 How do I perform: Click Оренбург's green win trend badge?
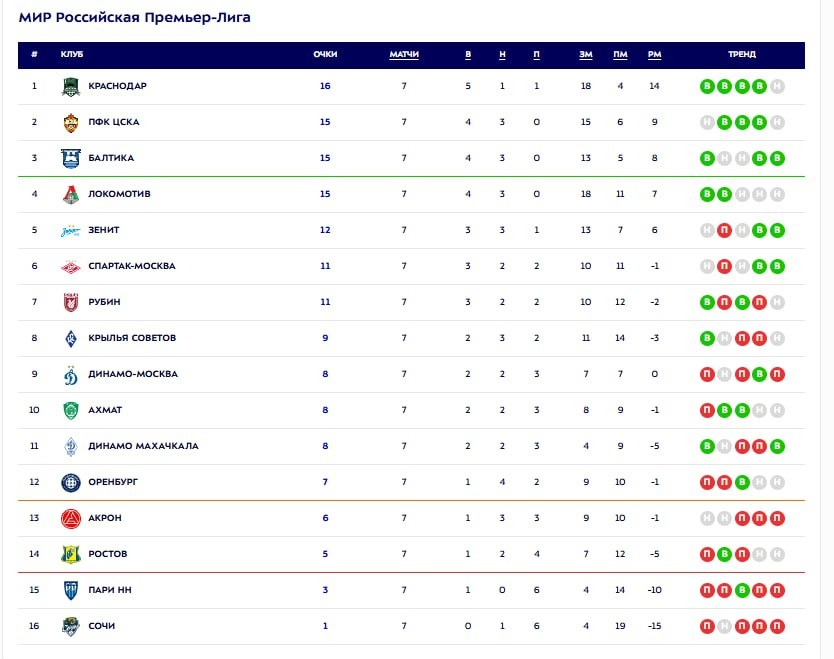pyautogui.click(x=742, y=482)
